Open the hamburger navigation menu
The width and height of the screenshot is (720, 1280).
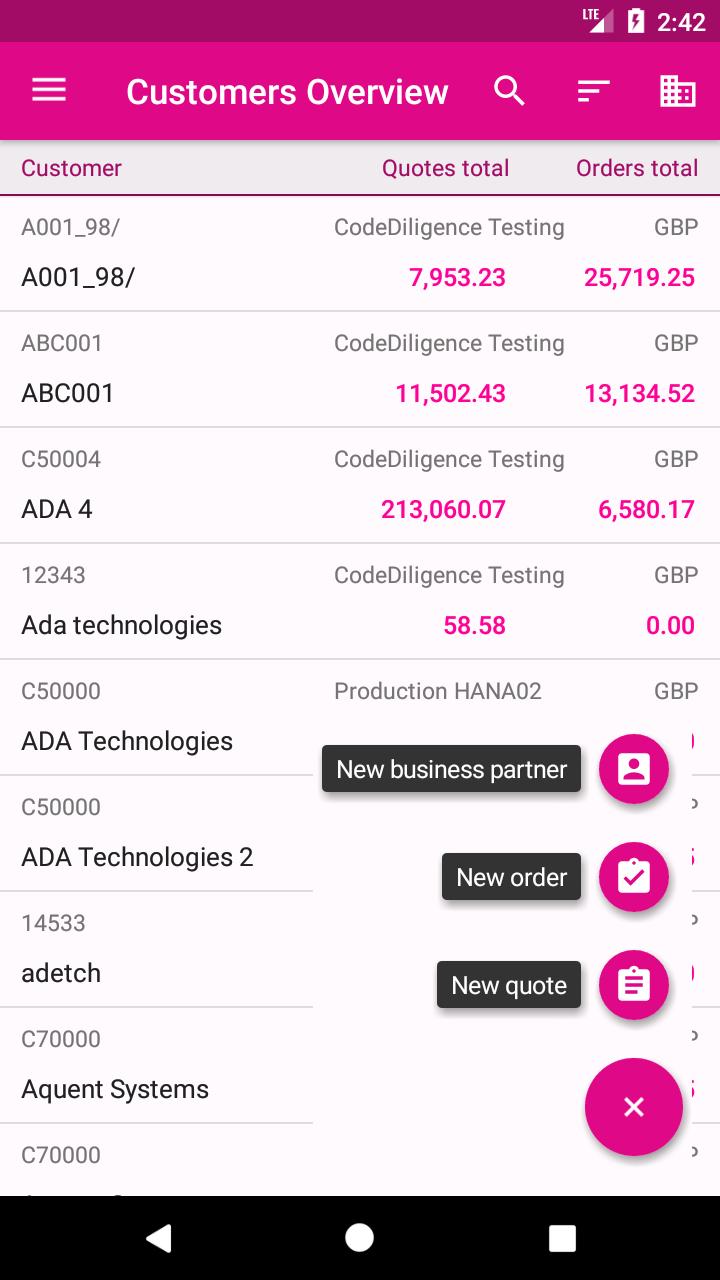click(x=49, y=91)
